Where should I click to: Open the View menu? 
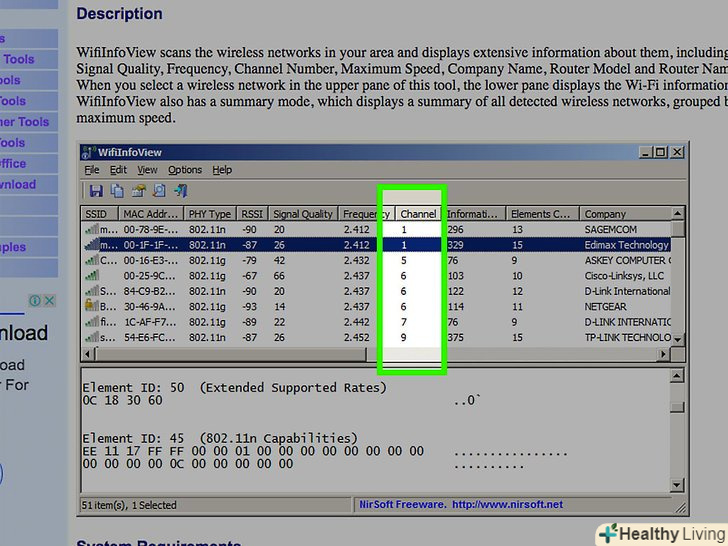(x=147, y=171)
